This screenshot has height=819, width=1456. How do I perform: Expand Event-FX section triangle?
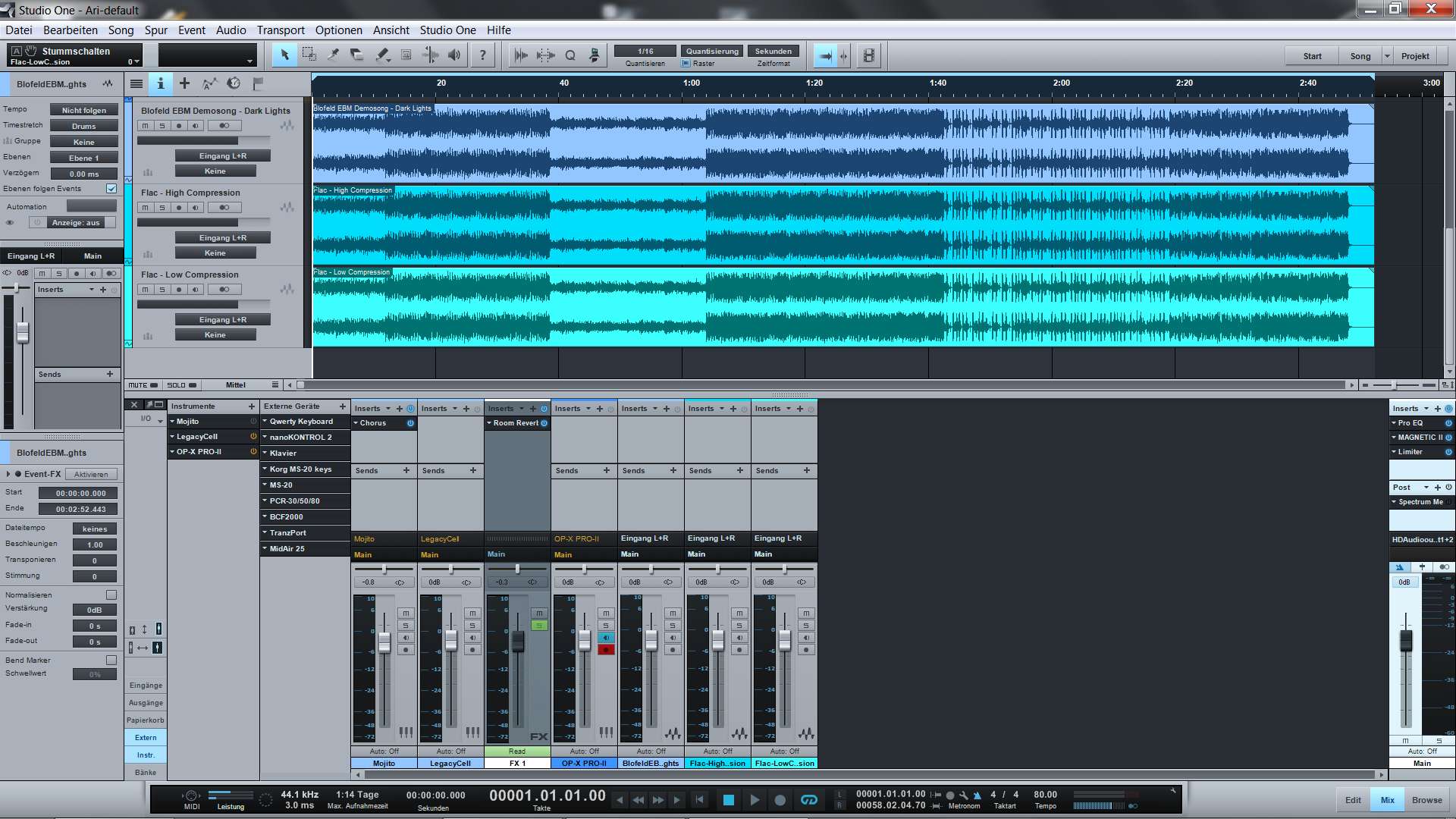pyautogui.click(x=8, y=474)
